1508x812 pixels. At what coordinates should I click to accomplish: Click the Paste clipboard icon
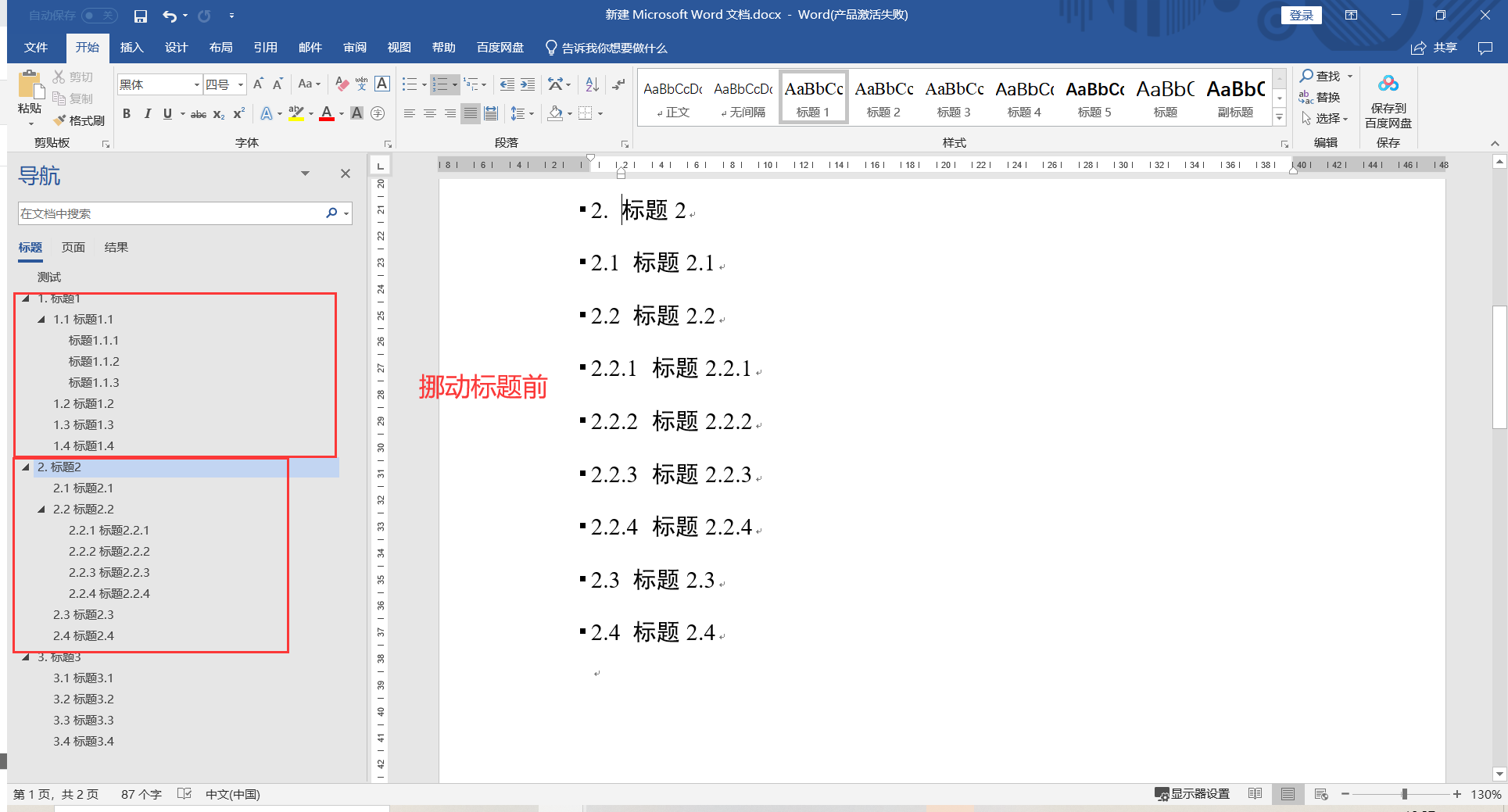(30, 86)
